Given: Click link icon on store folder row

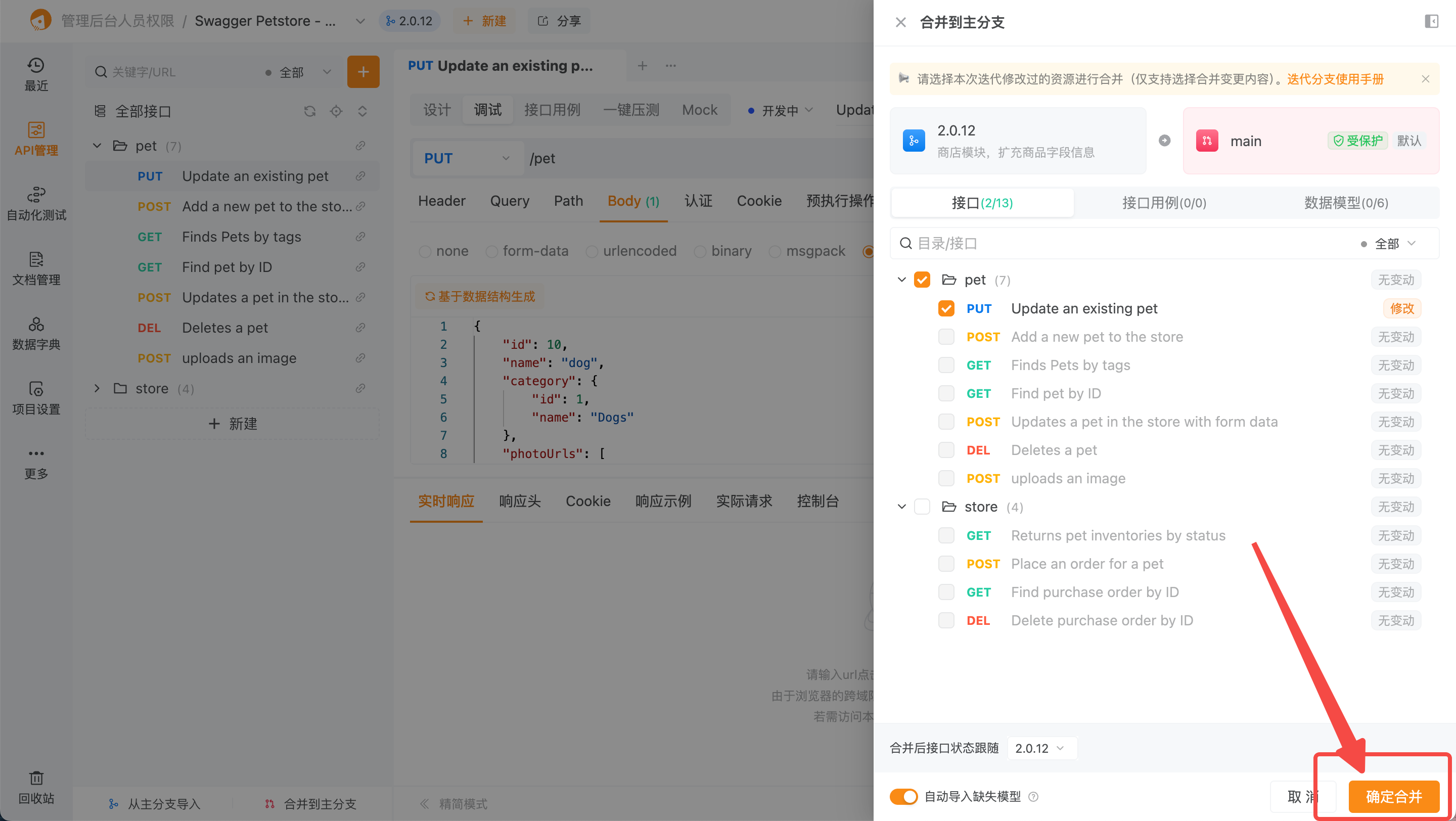Looking at the screenshot, I should pyautogui.click(x=360, y=388).
